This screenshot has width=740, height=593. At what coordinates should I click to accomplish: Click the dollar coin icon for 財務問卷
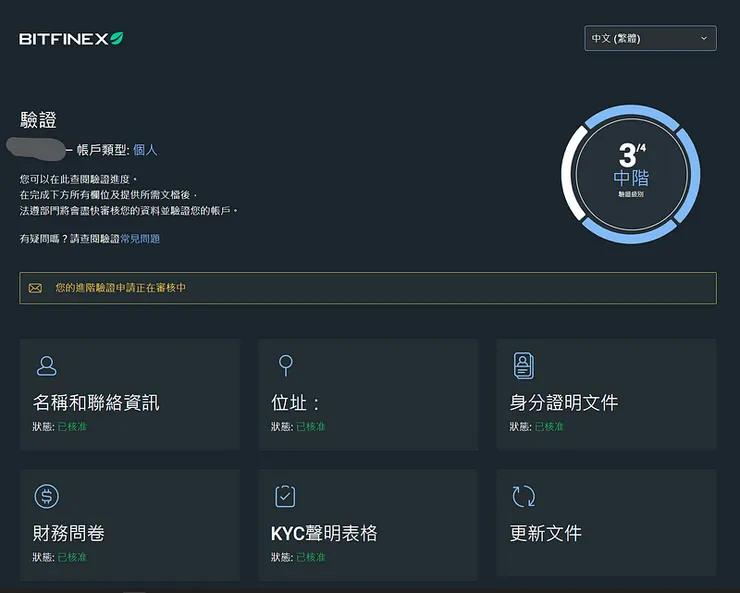point(47,496)
